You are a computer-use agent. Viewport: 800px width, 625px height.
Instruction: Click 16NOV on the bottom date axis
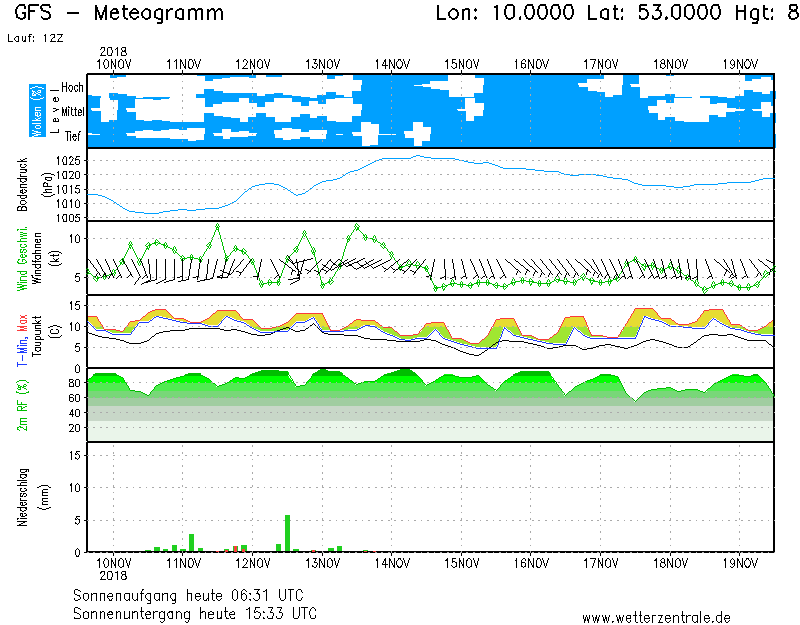click(x=531, y=563)
